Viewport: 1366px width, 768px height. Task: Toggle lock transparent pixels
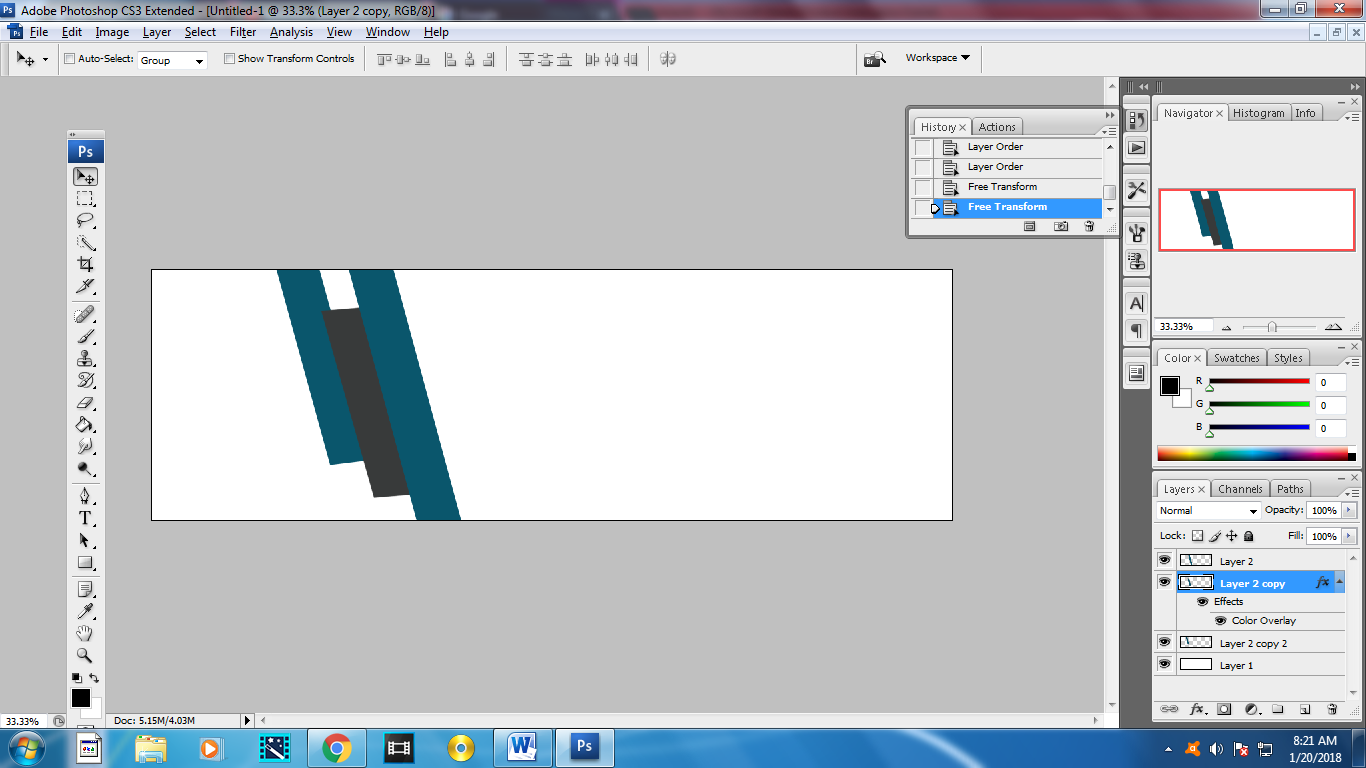click(x=1197, y=537)
